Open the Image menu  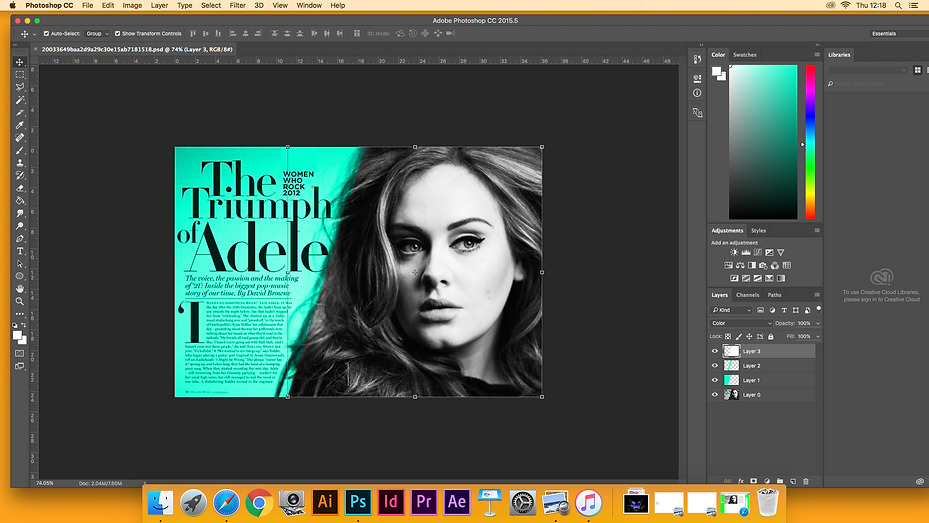pos(132,5)
